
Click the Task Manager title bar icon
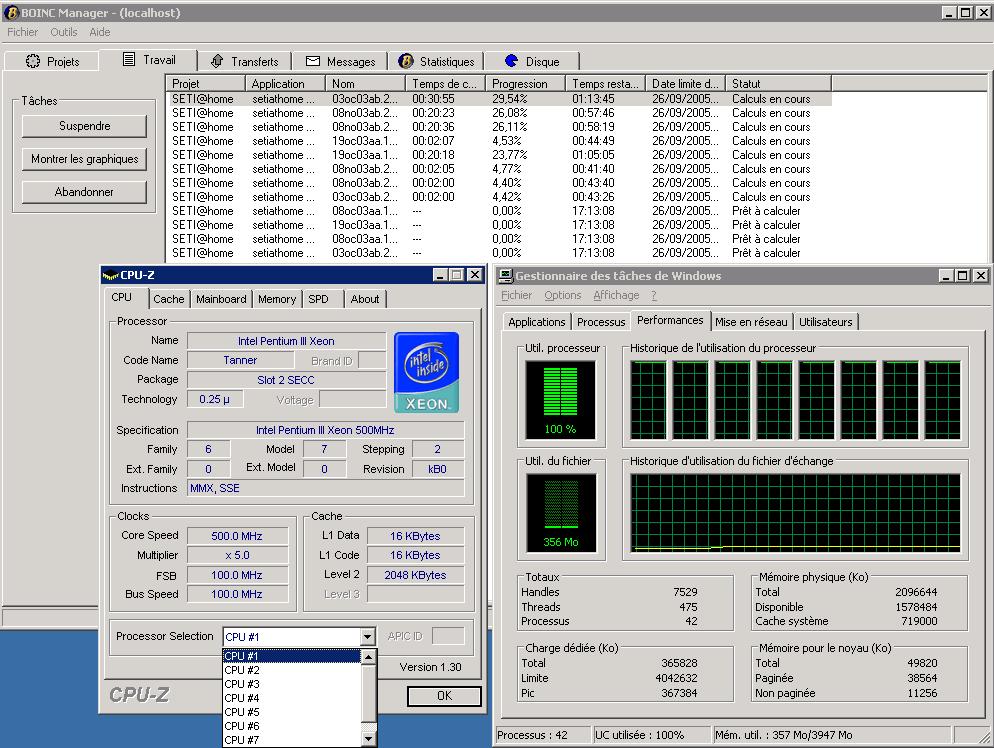coord(505,275)
